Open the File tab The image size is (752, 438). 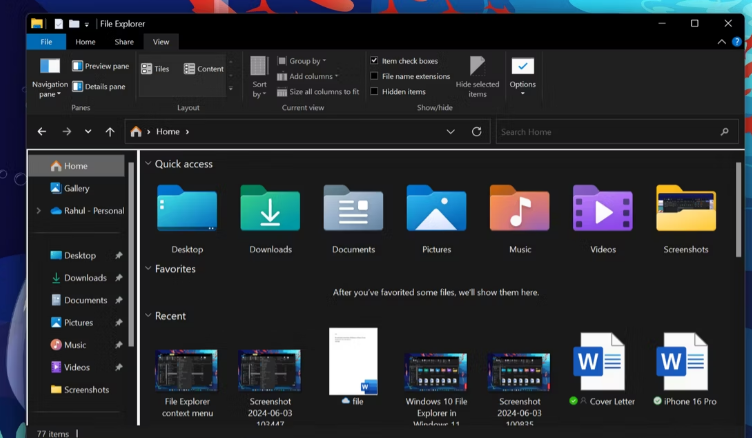coord(46,42)
